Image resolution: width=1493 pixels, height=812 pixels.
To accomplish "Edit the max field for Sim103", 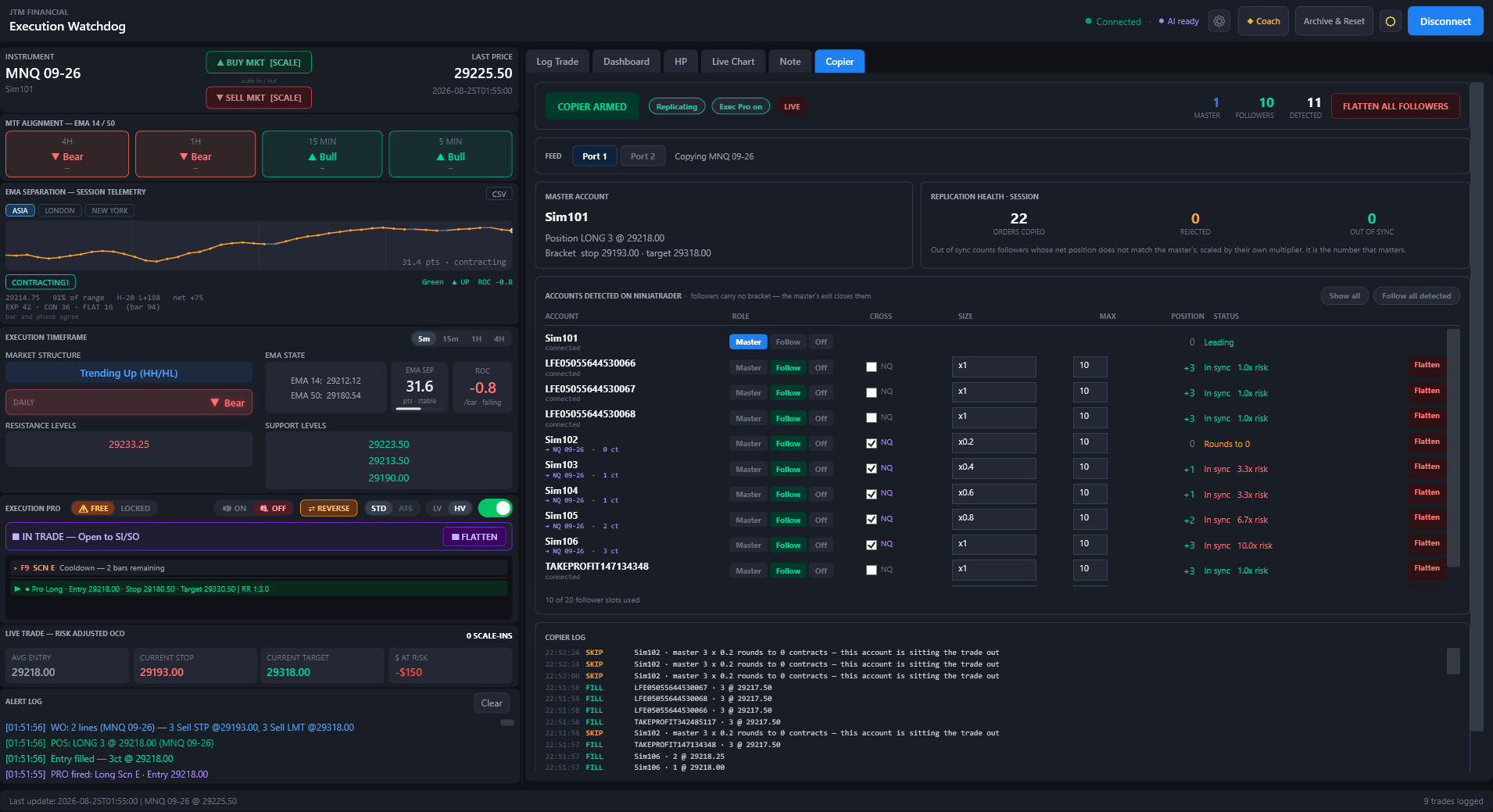I will [1090, 468].
